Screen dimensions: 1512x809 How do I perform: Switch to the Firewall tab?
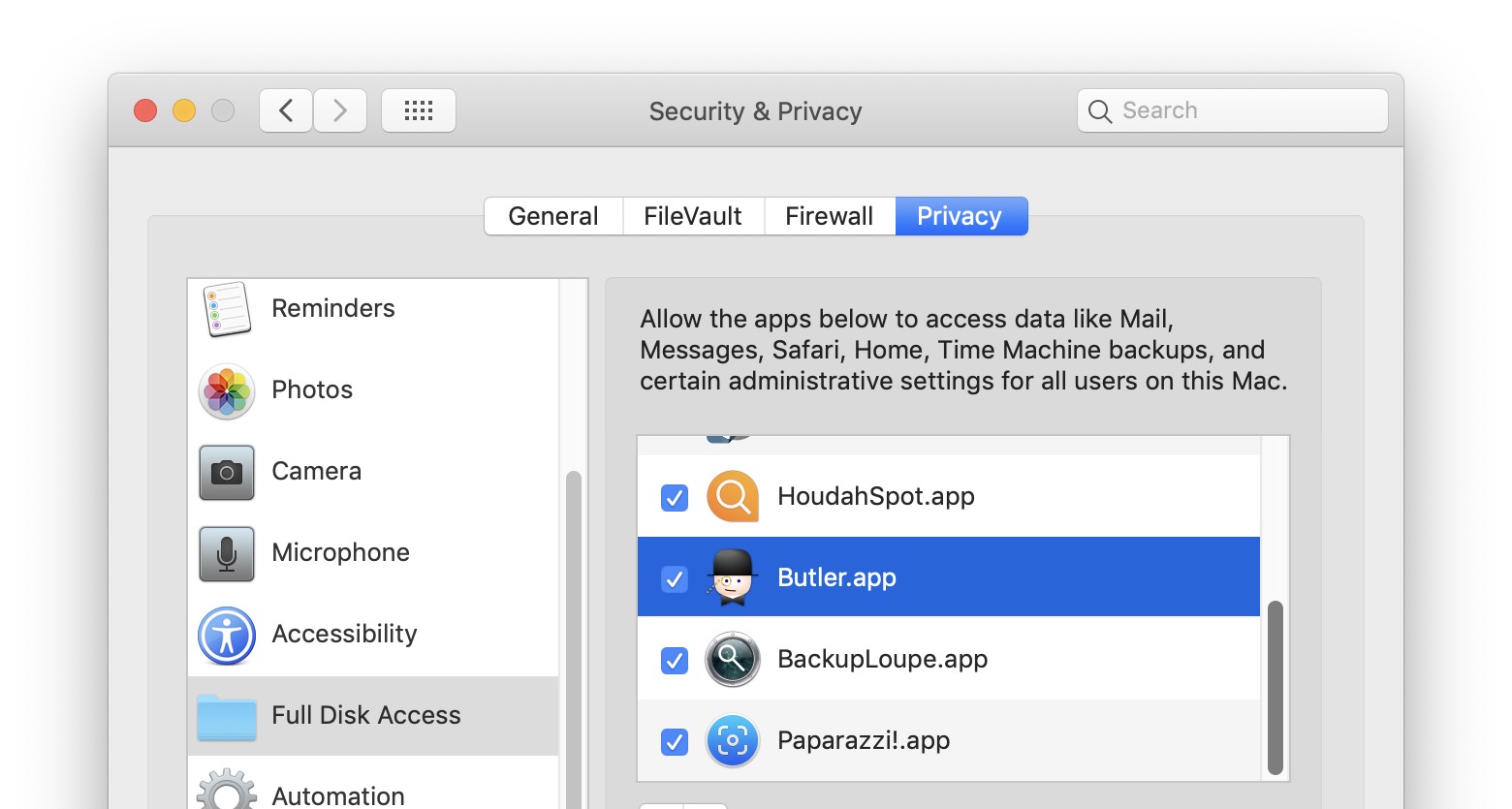tap(830, 216)
